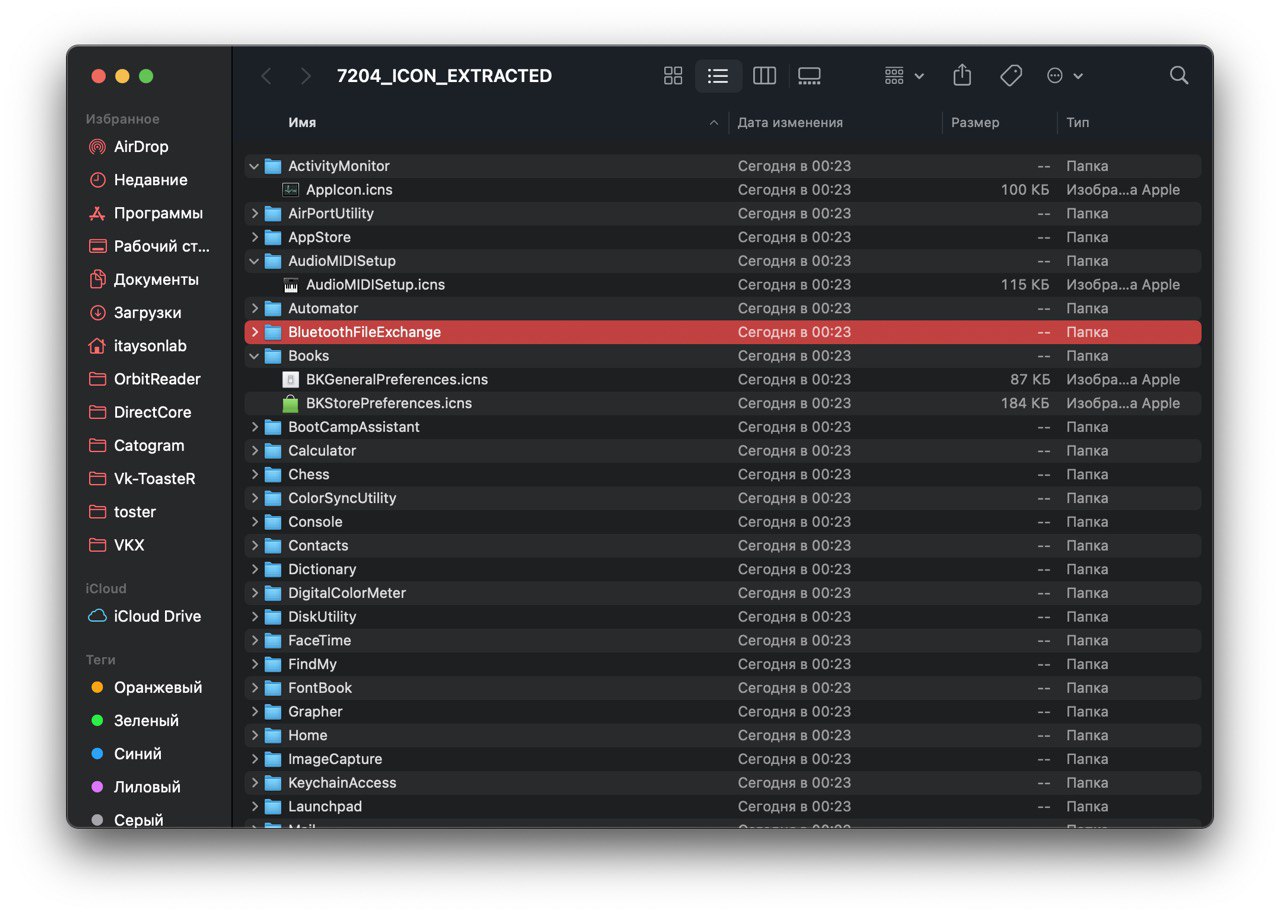Select the ImageCapture folder row
The width and height of the screenshot is (1280, 916).
pyautogui.click(x=723, y=759)
